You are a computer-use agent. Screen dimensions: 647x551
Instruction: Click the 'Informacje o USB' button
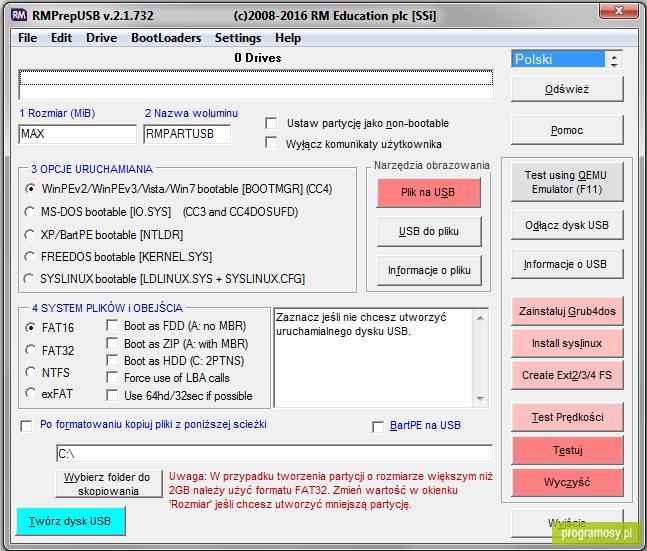click(x=567, y=264)
